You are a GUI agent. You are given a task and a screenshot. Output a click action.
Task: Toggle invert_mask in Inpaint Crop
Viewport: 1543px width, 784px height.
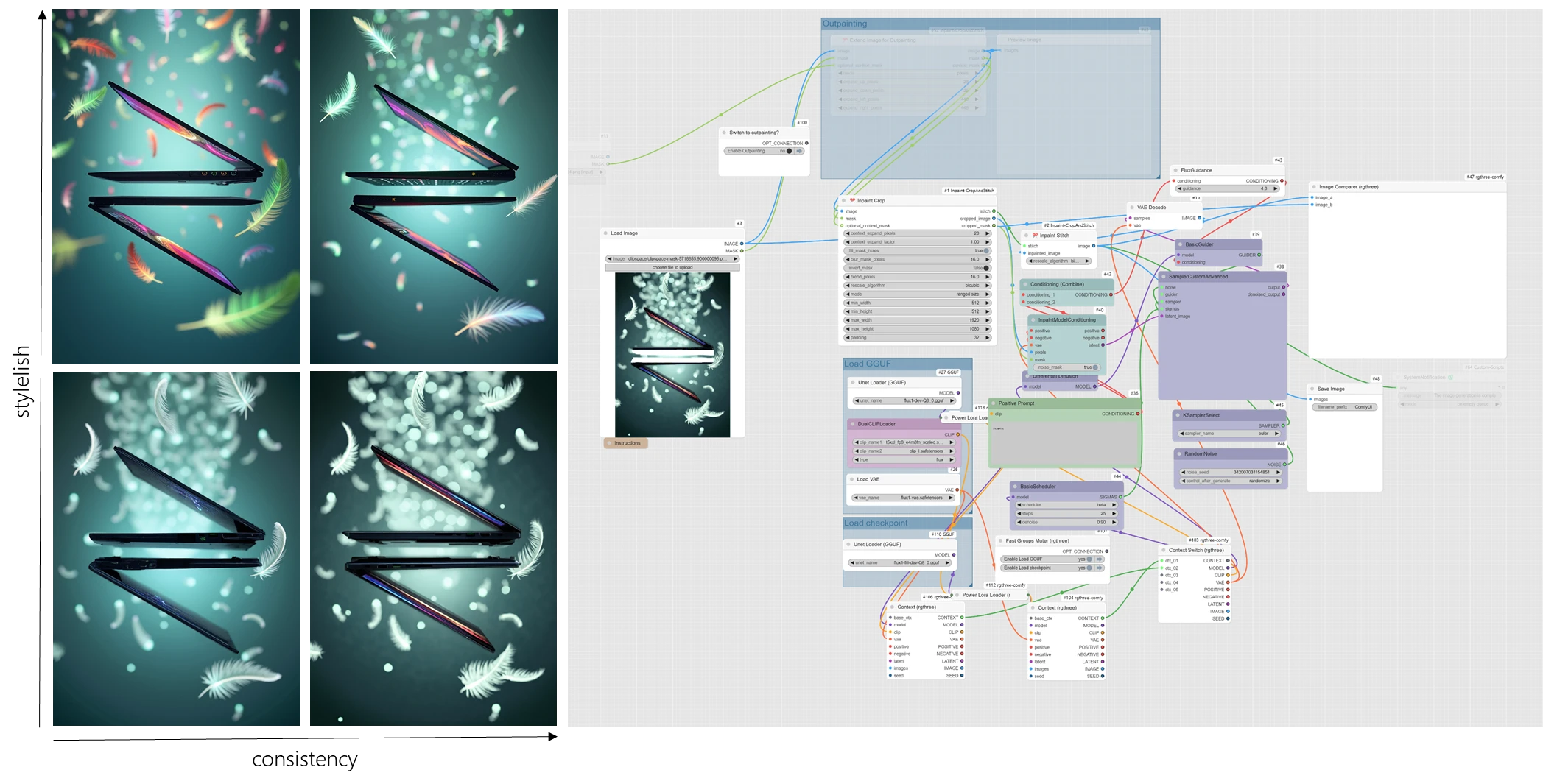986,268
